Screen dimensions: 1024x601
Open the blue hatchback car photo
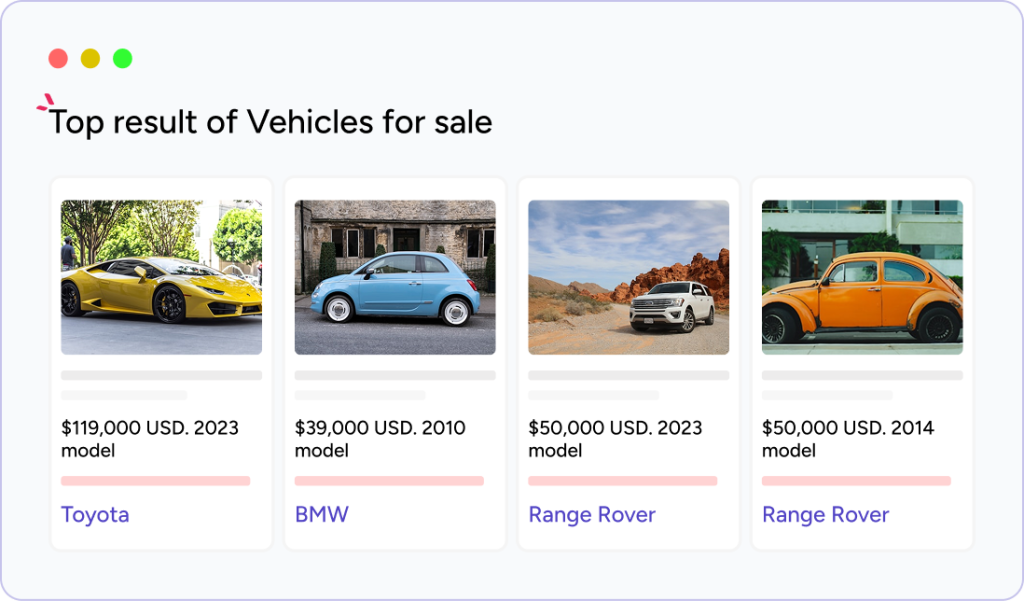tap(395, 277)
